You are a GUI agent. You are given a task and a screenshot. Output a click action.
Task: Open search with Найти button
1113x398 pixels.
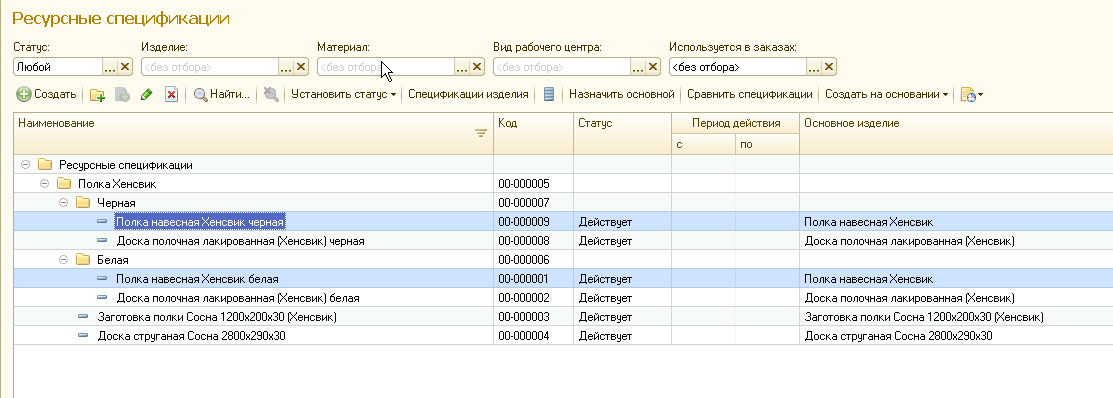tap(222, 94)
